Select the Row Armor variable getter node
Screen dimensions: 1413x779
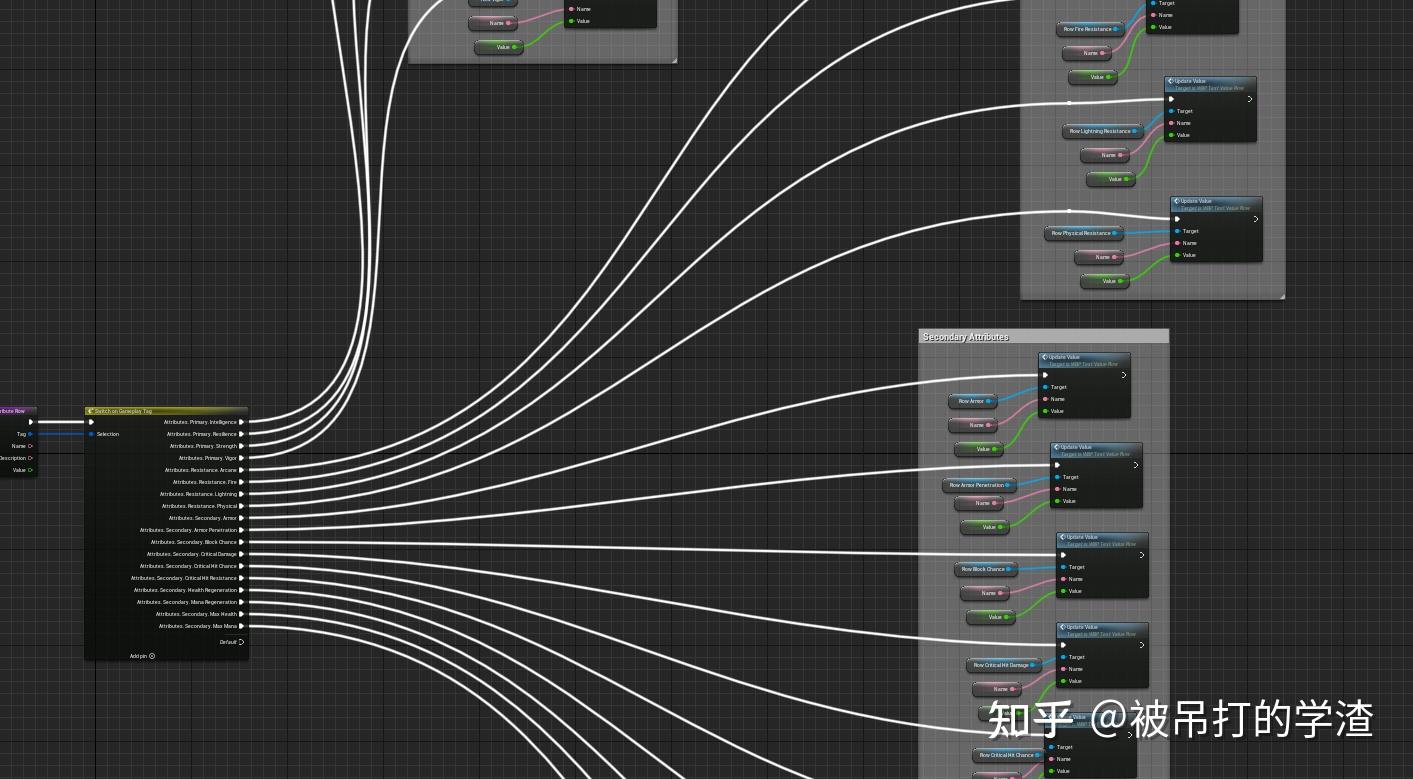click(x=972, y=401)
